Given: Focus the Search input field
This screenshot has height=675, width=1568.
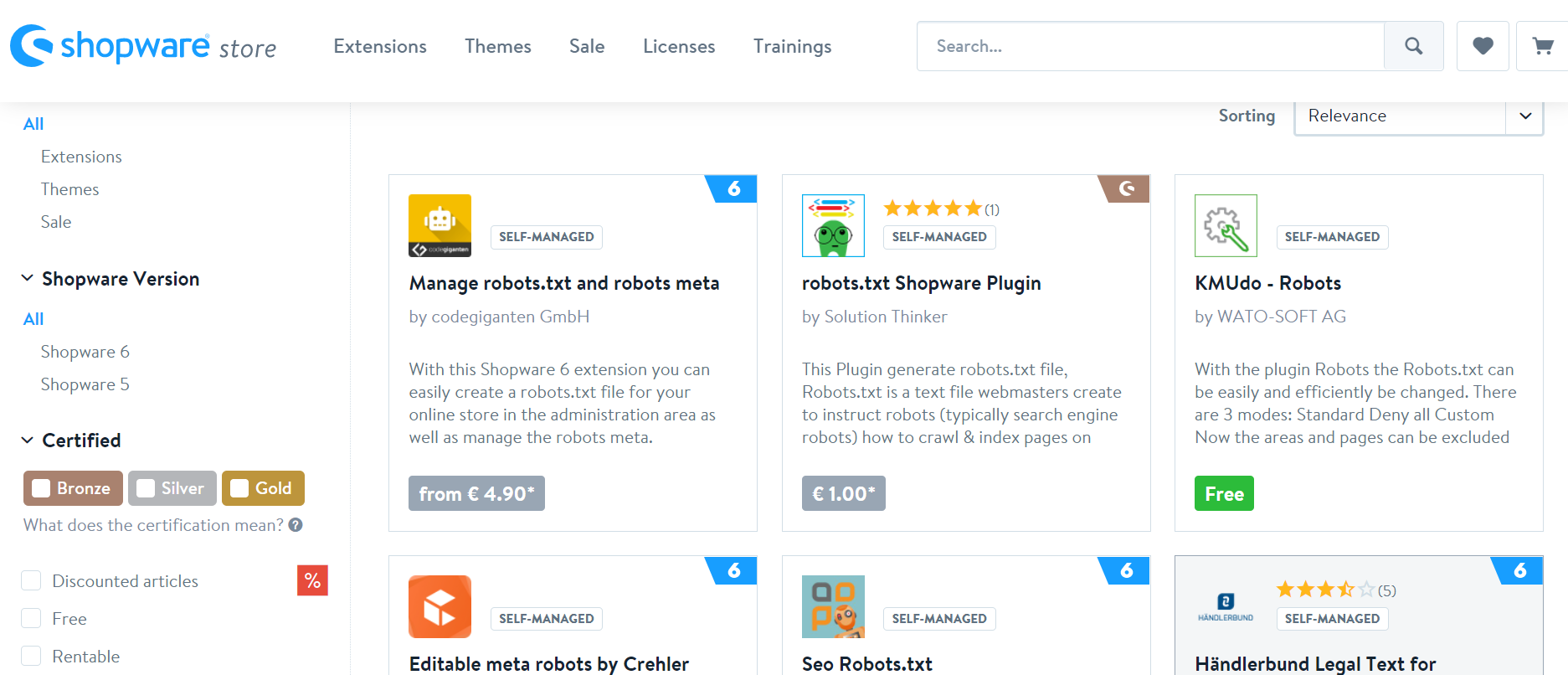Looking at the screenshot, I should pos(1151,46).
